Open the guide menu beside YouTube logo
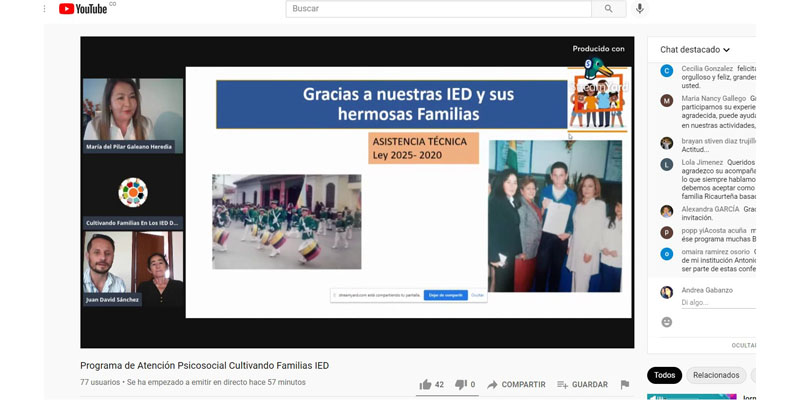 click(44, 9)
